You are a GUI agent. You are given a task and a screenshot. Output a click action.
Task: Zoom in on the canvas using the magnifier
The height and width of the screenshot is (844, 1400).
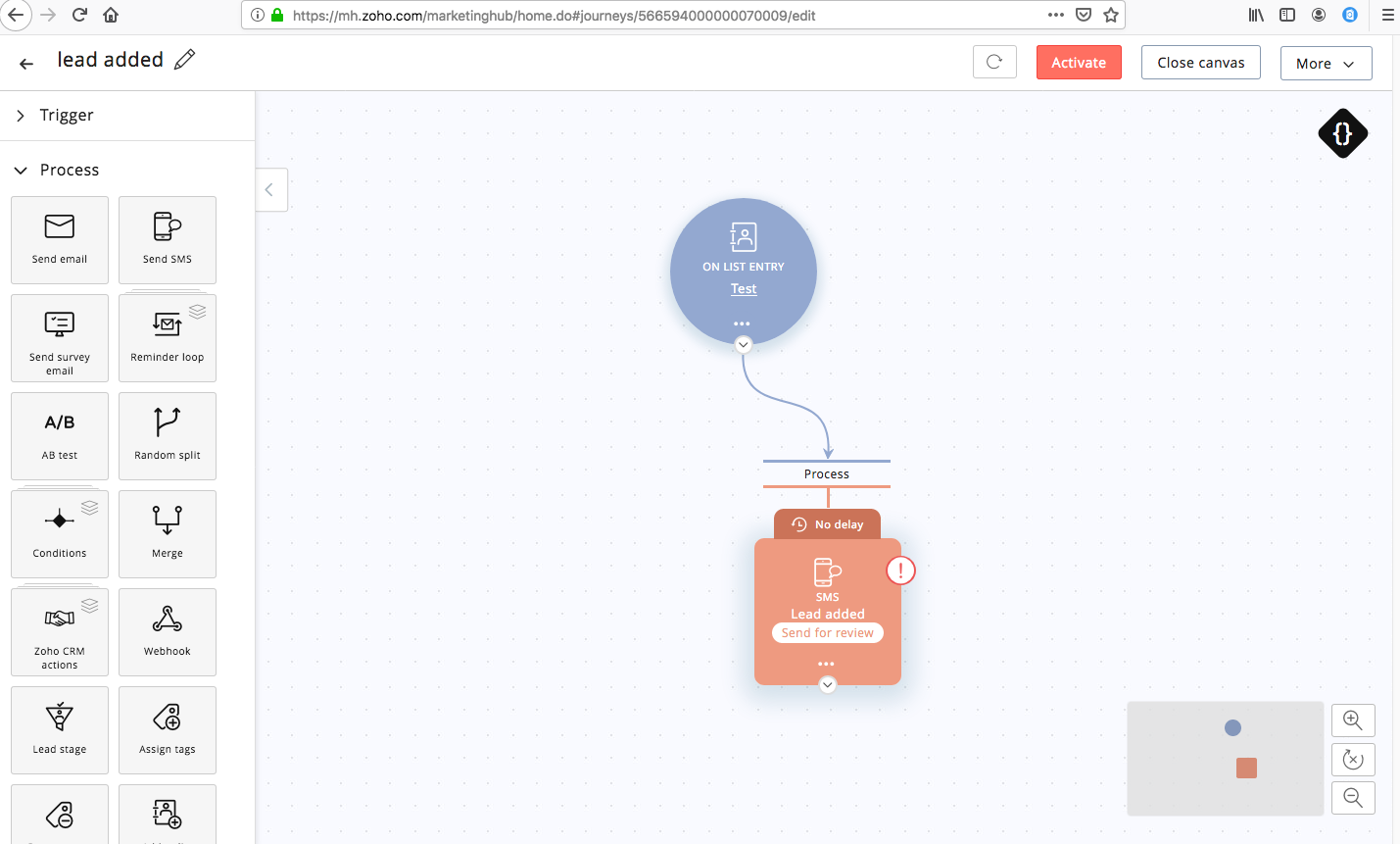1353,720
